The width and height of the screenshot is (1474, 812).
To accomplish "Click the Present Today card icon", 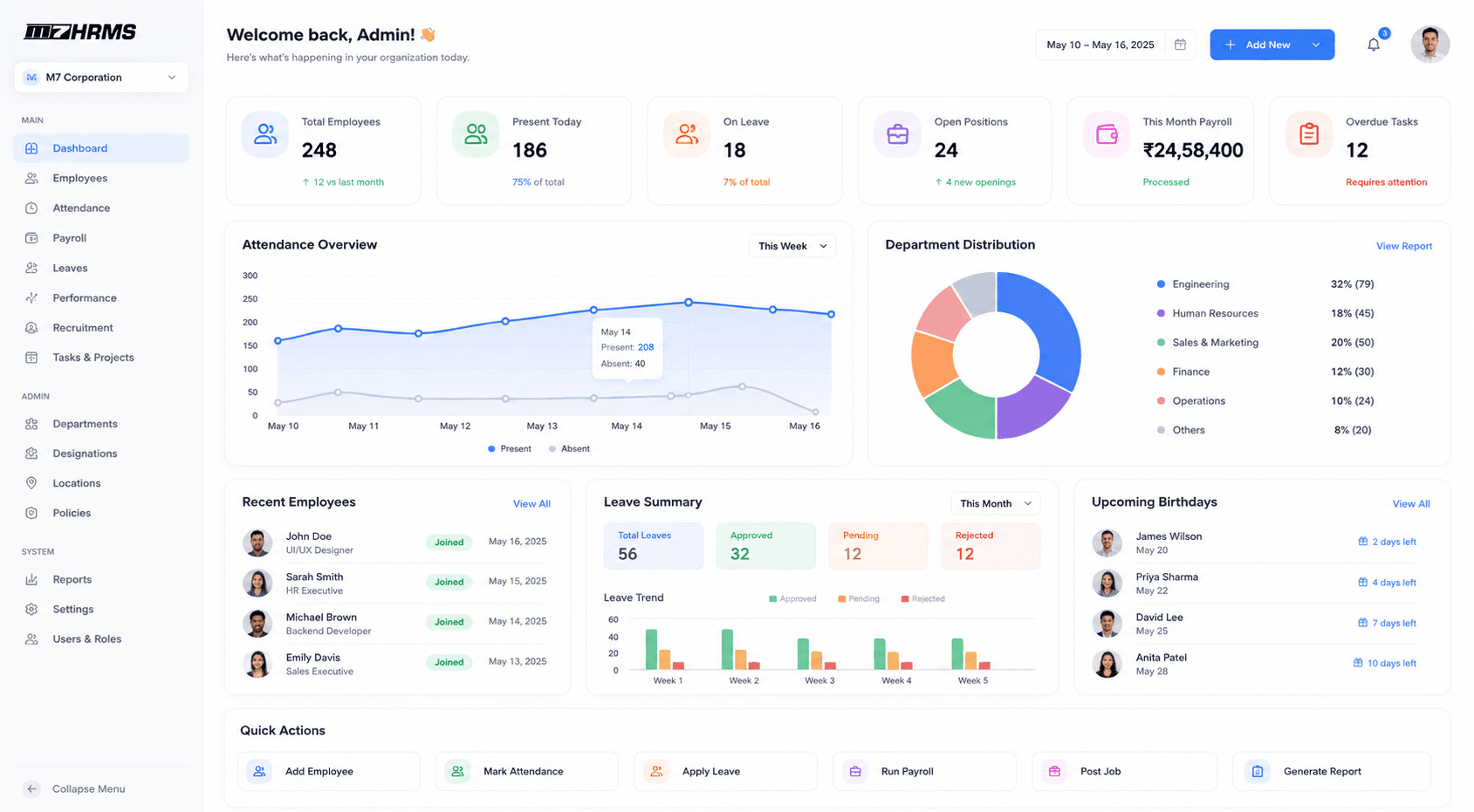I will pos(476,134).
